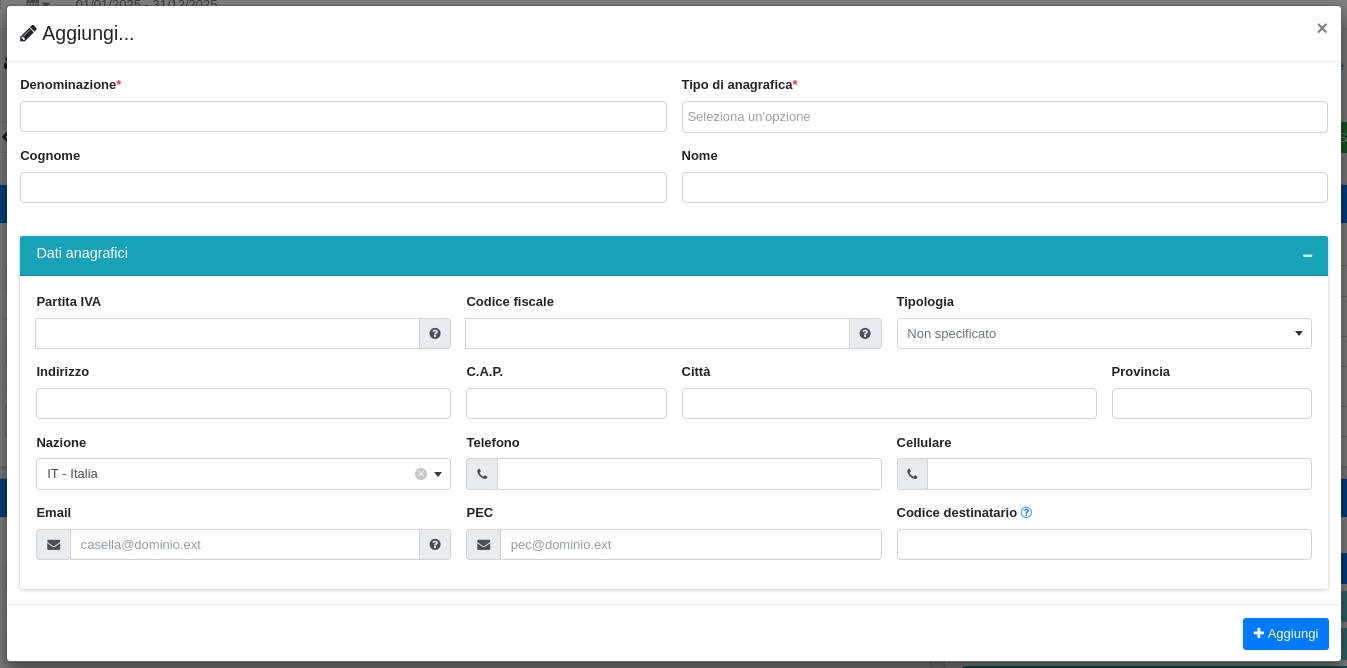Click the Cellulare phone icon
The image size is (1347, 668).
pyautogui.click(x=912, y=475)
